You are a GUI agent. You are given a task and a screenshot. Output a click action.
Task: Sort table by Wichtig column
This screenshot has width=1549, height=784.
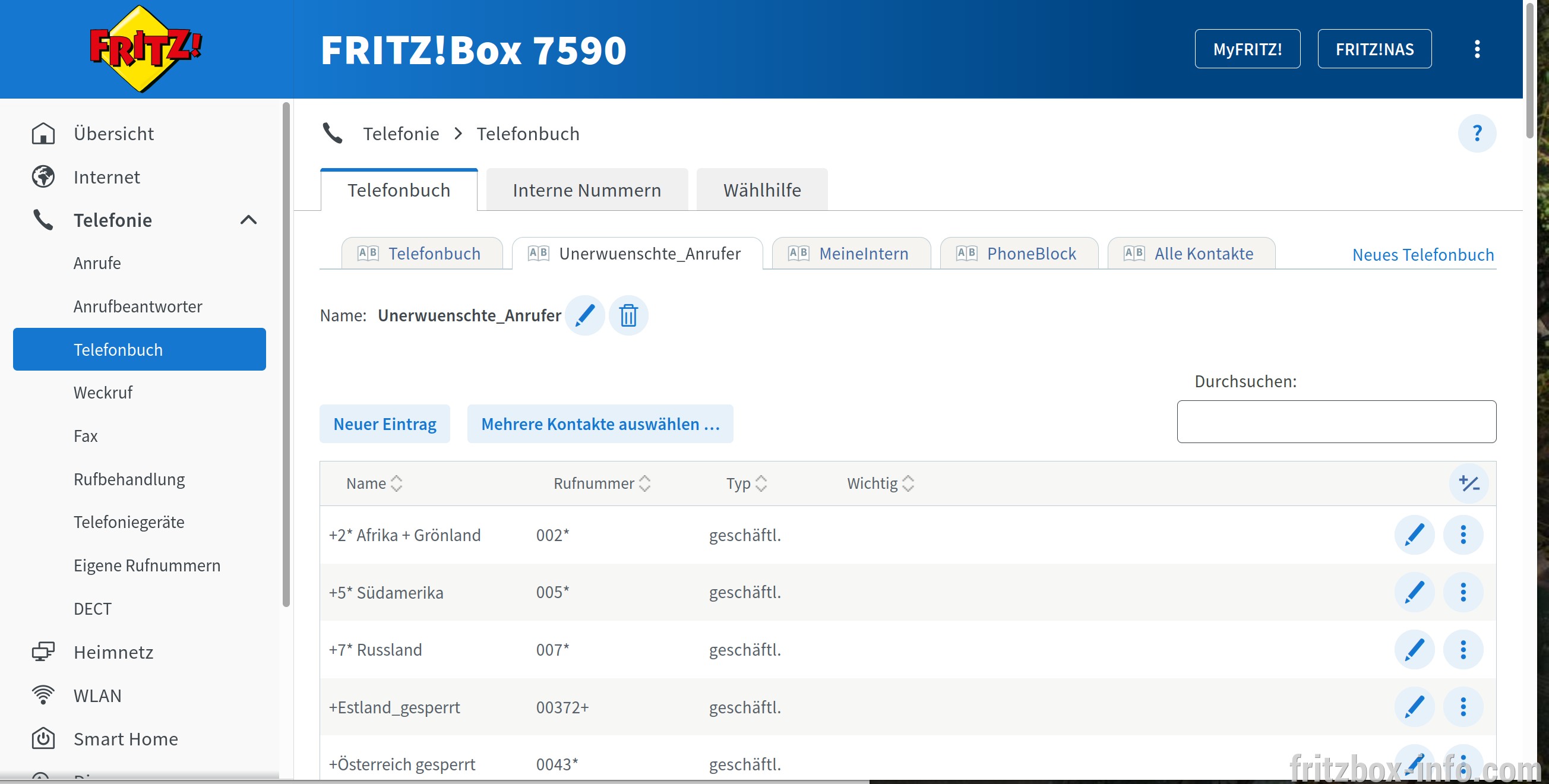click(880, 483)
